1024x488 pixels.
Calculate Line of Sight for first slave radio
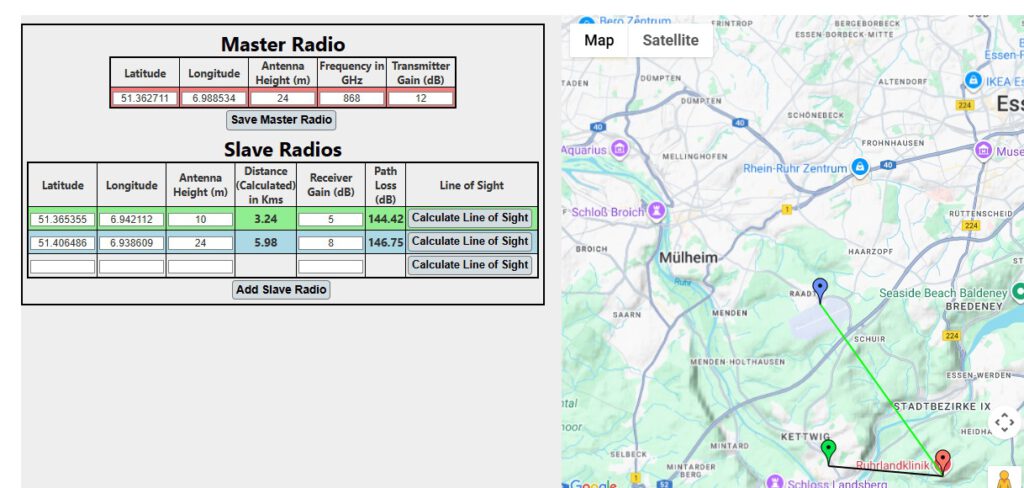pyautogui.click(x=470, y=218)
